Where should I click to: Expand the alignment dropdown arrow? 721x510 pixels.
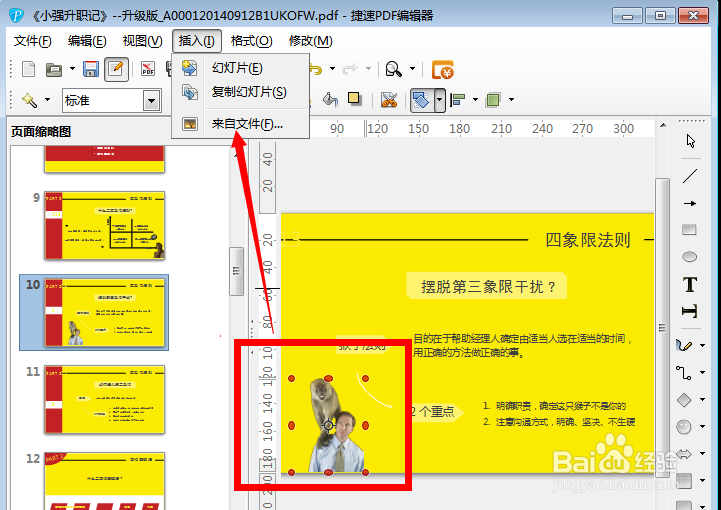pyautogui.click(x=475, y=100)
